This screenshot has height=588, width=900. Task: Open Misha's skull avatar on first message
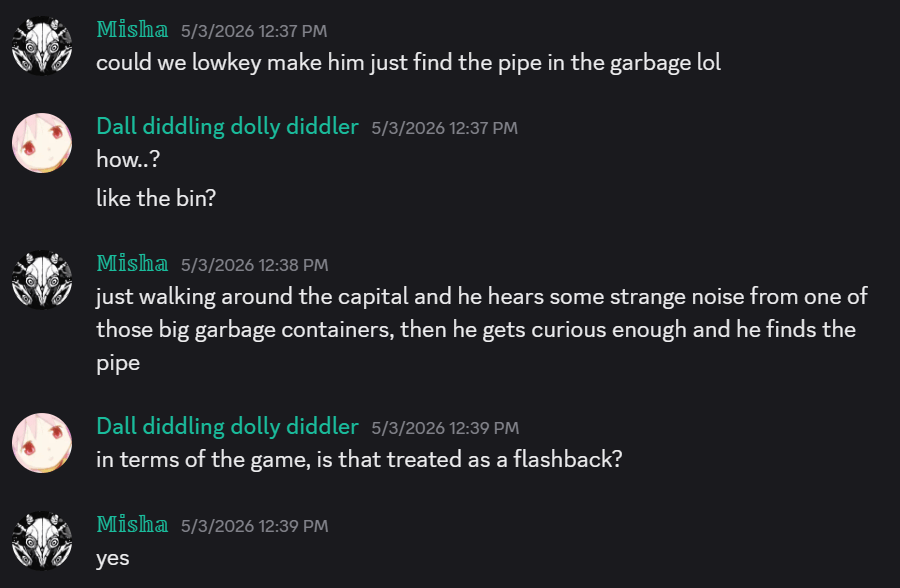42,45
